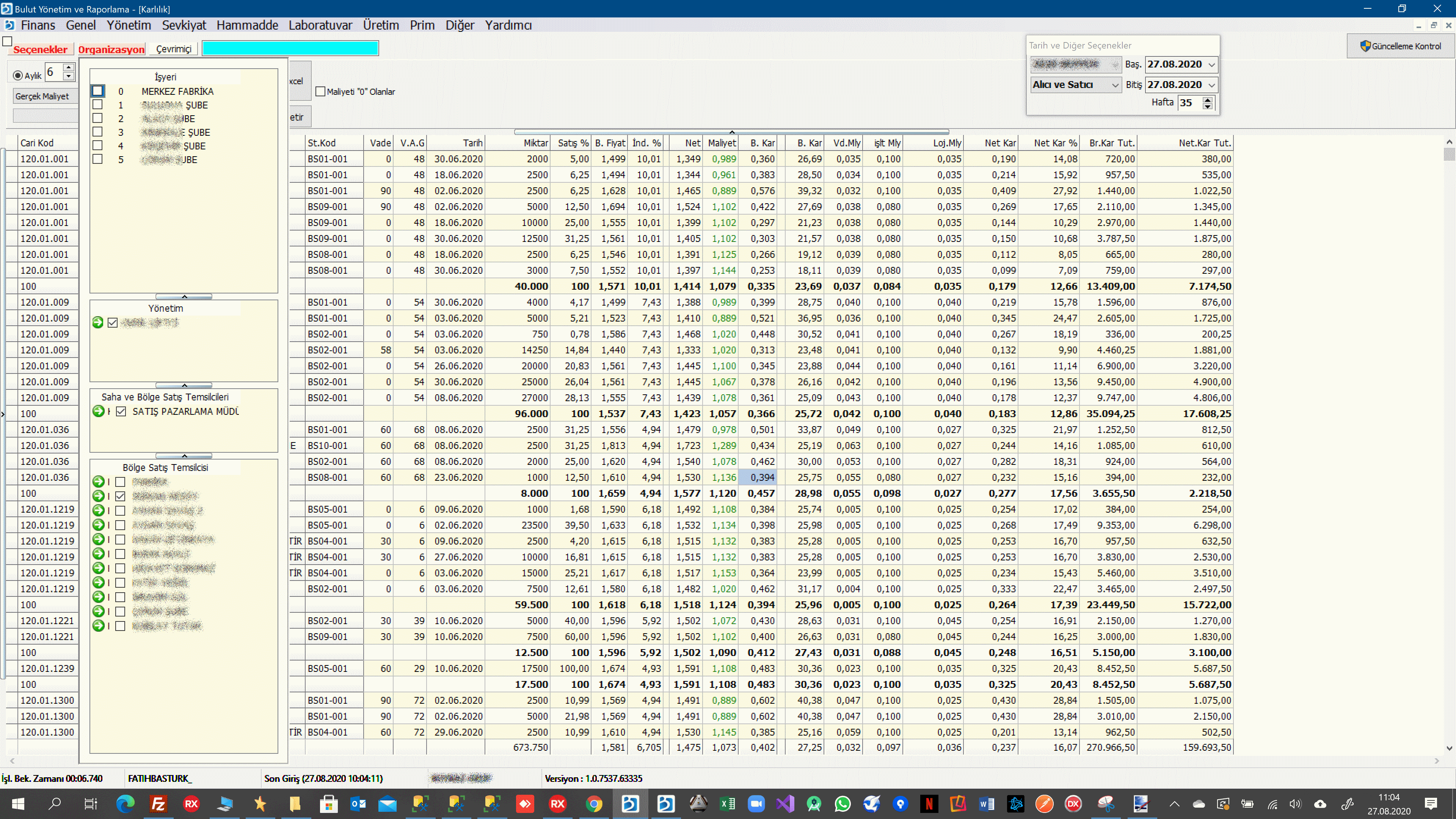Click the volume icon in system tray
Image resolution: width=1456 pixels, height=819 pixels.
point(1296,804)
